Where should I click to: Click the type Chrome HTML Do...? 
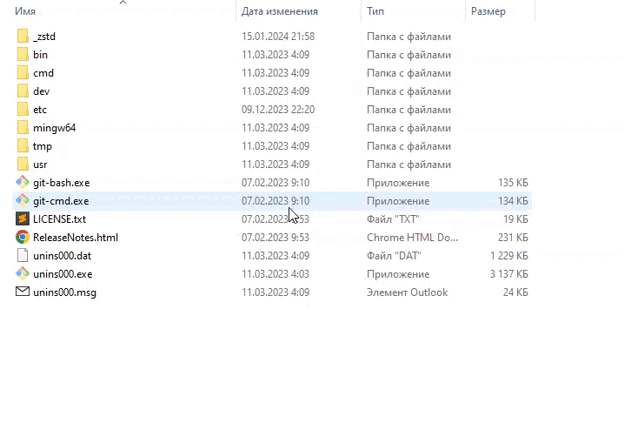pos(412,237)
